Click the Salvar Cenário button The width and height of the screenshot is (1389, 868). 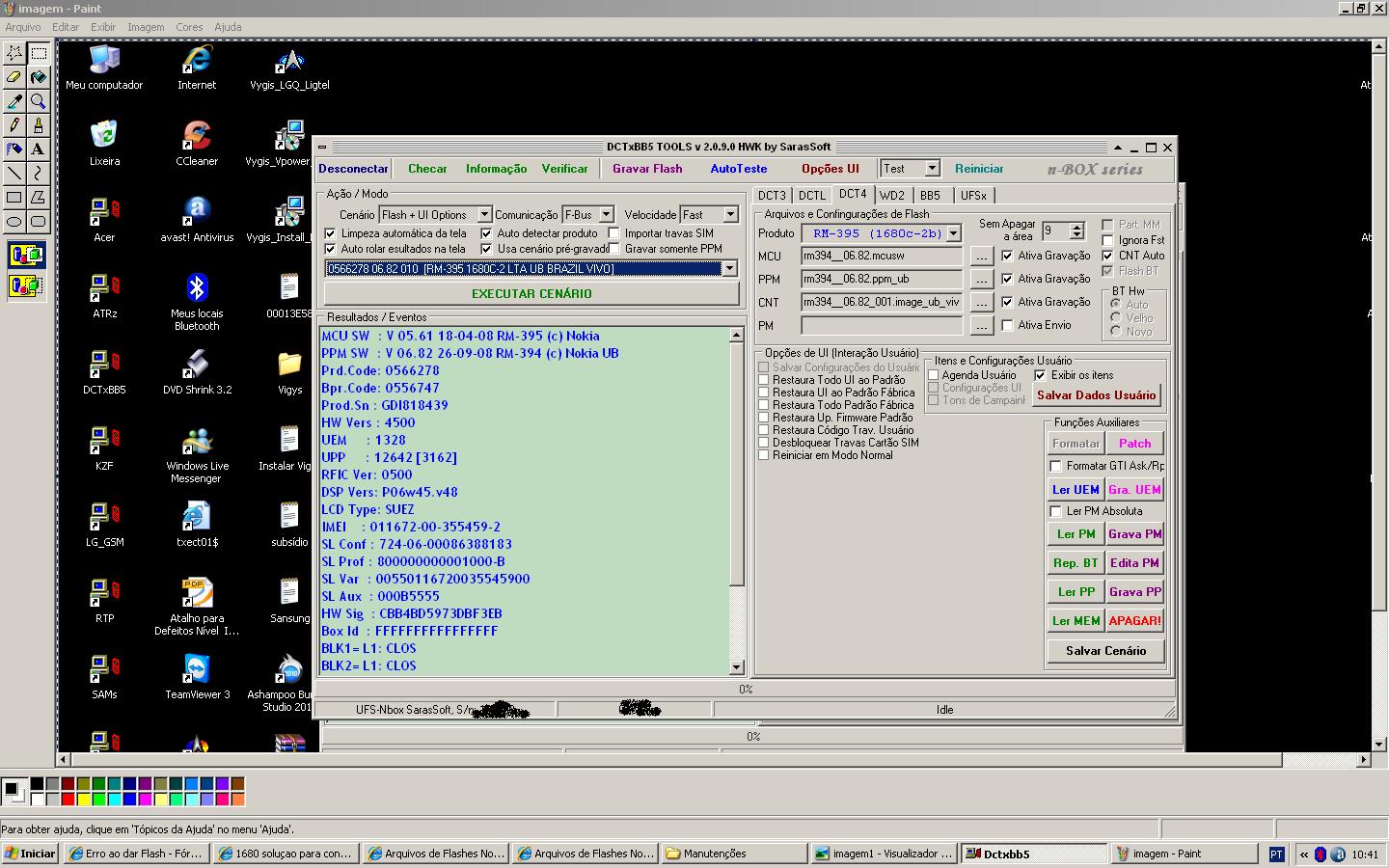coord(1105,651)
